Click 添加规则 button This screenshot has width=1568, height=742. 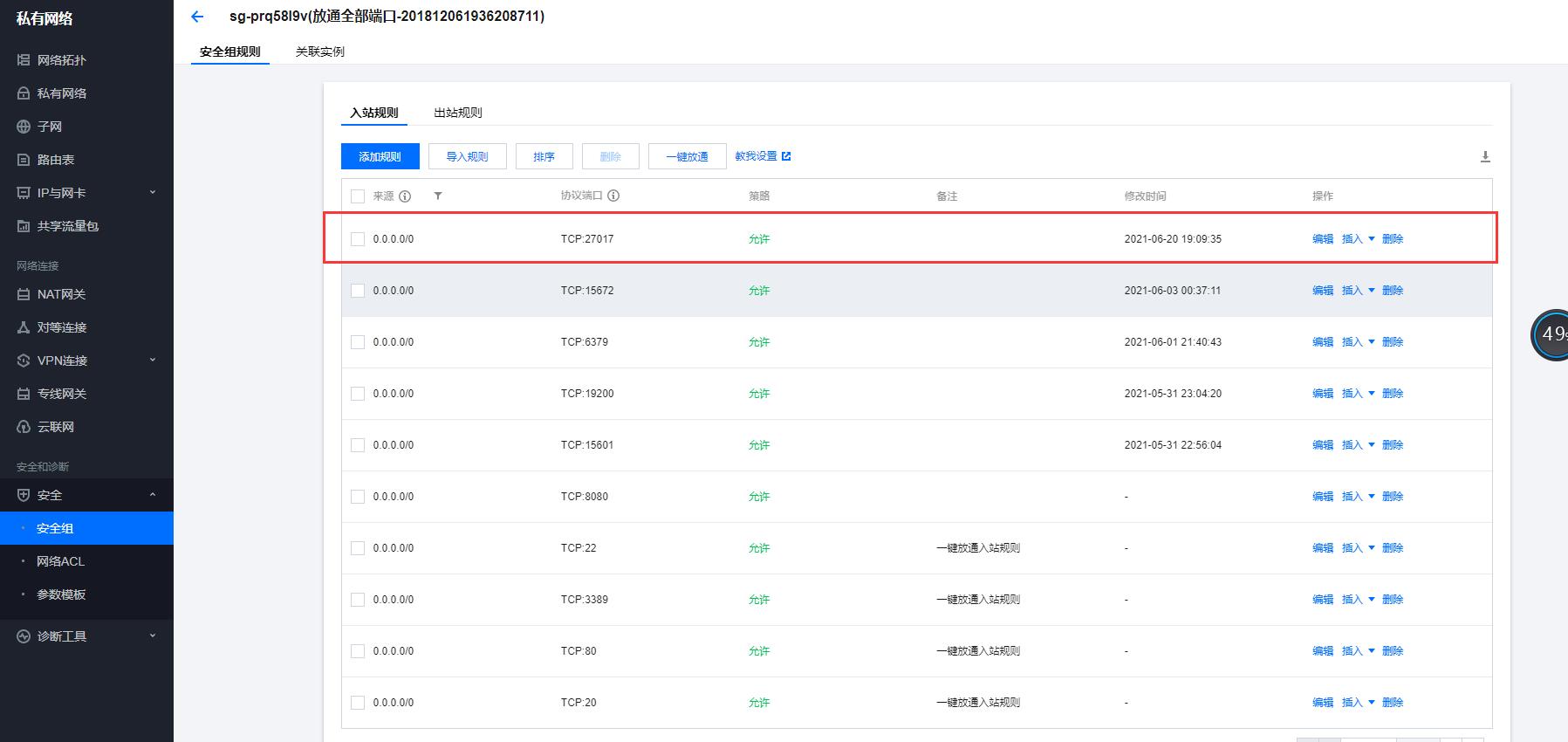(x=380, y=156)
